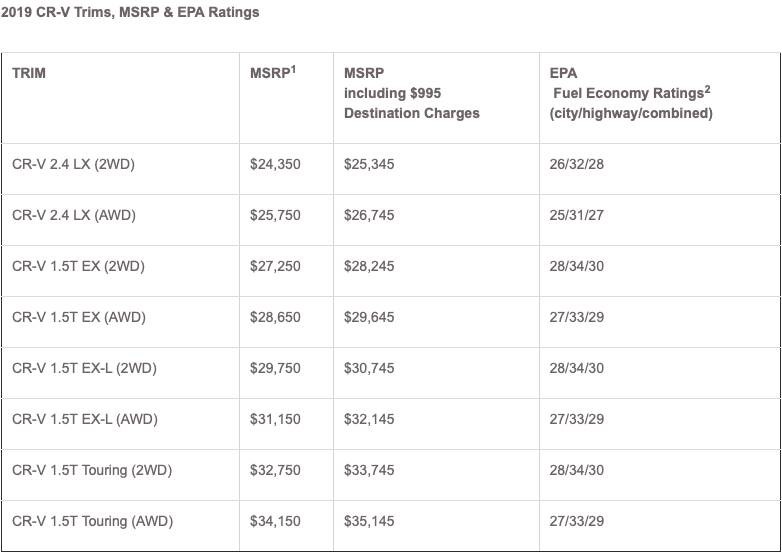Click the $35,145 Touring AWD total price
Image resolution: width=782 pixels, height=552 pixels.
tap(369, 521)
